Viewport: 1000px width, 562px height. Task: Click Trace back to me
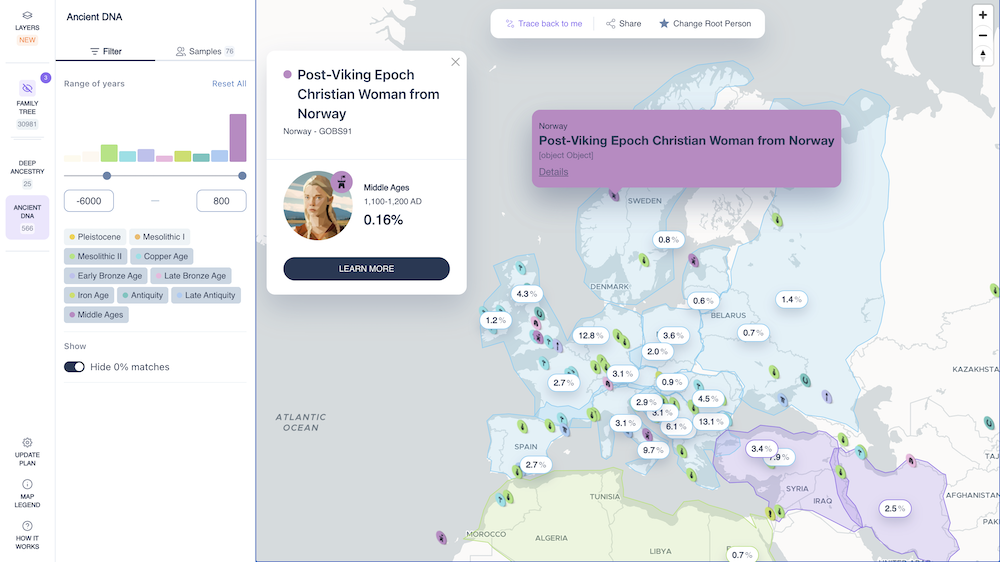point(543,24)
